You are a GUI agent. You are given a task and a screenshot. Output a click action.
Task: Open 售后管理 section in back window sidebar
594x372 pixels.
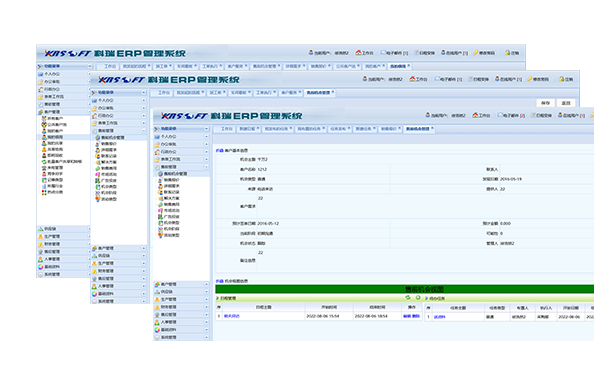(x=64, y=252)
